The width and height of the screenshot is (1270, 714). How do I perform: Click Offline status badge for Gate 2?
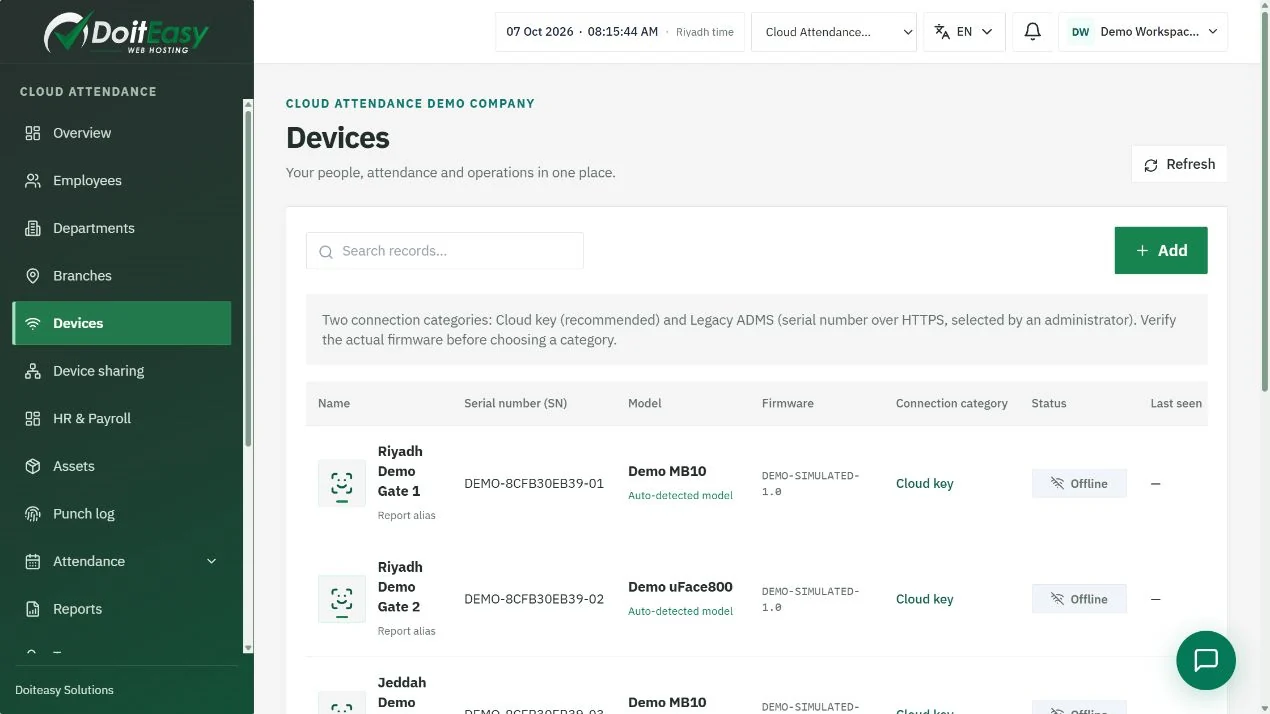1079,599
